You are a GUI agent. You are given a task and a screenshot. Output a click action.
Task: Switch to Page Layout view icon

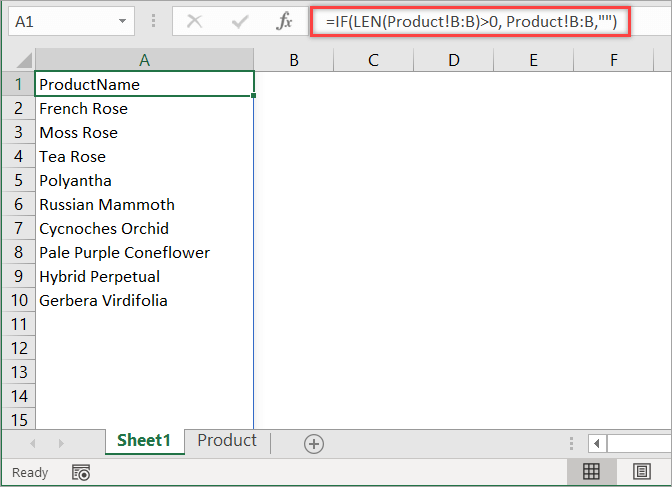pyautogui.click(x=642, y=472)
